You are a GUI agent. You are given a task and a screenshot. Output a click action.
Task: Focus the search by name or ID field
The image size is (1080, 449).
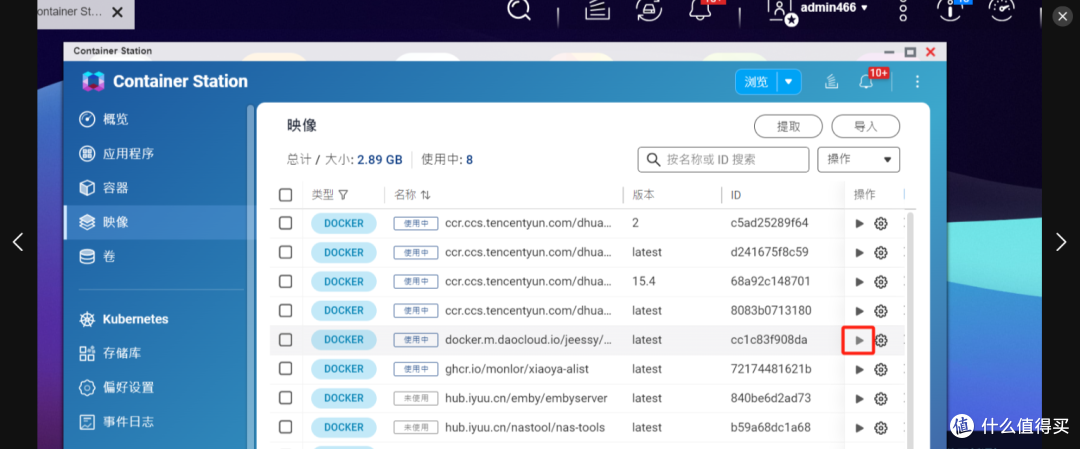point(723,160)
